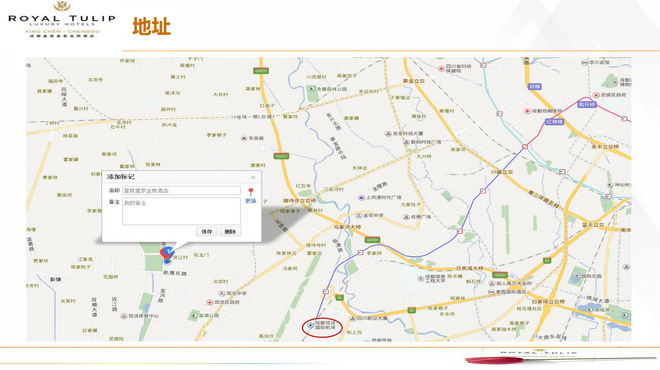This screenshot has height=370, width=660.
Task: Click the 双流区政府 government icon
Action: pos(209,302)
